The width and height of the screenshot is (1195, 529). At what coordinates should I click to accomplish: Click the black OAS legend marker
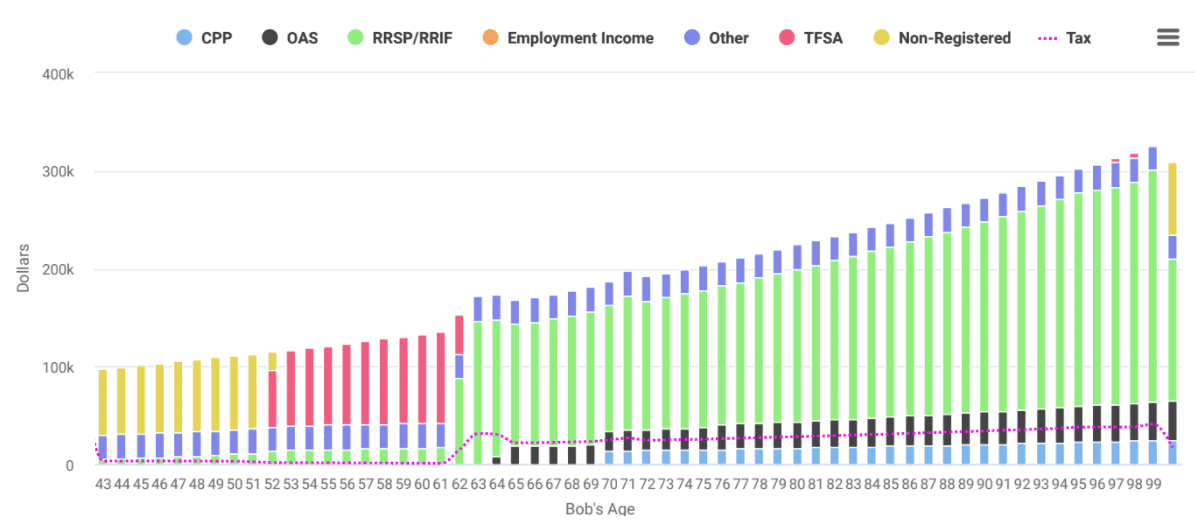[x=269, y=38]
